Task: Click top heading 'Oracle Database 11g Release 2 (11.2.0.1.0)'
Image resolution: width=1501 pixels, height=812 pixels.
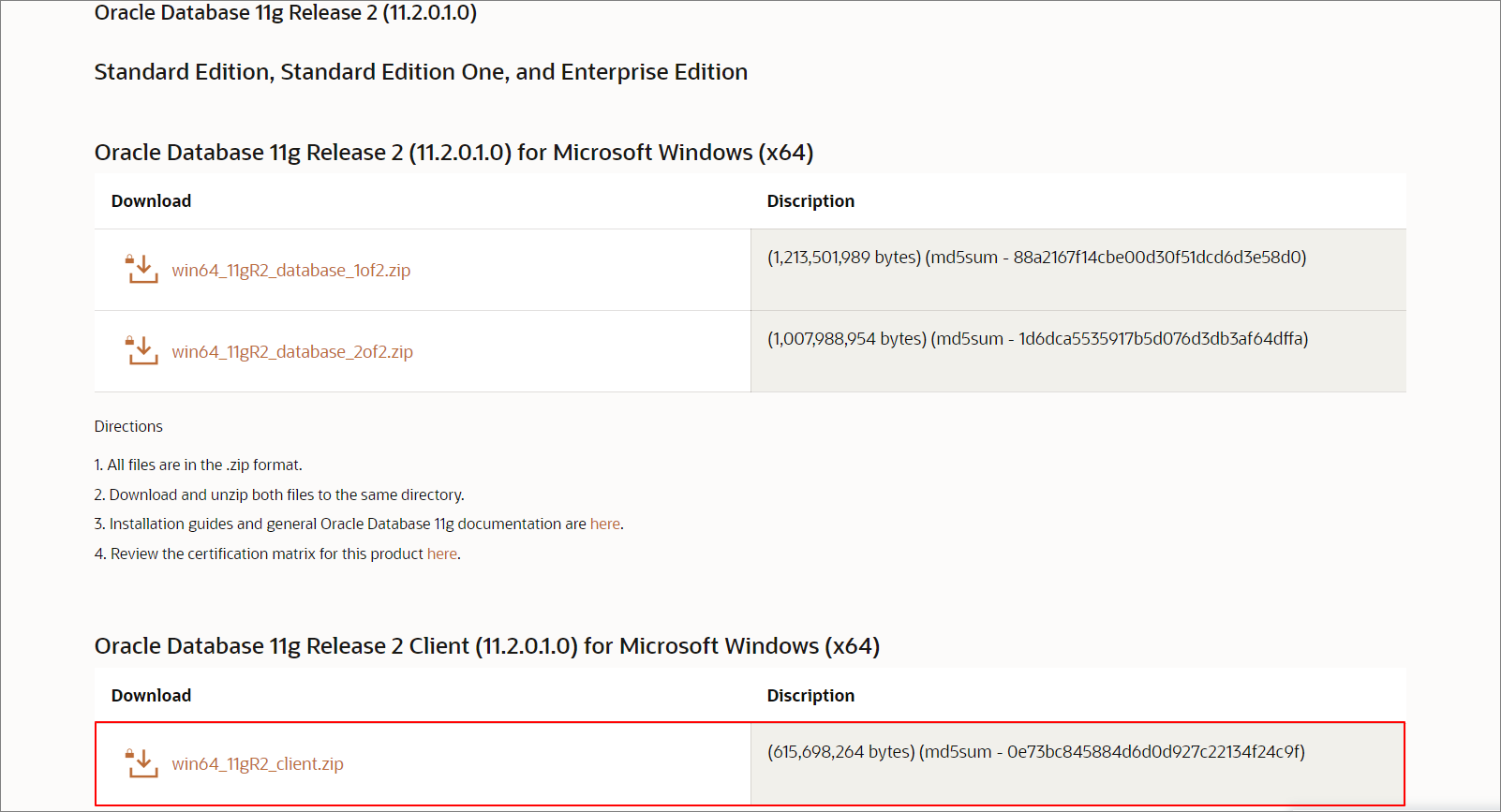Action: pyautogui.click(x=286, y=13)
